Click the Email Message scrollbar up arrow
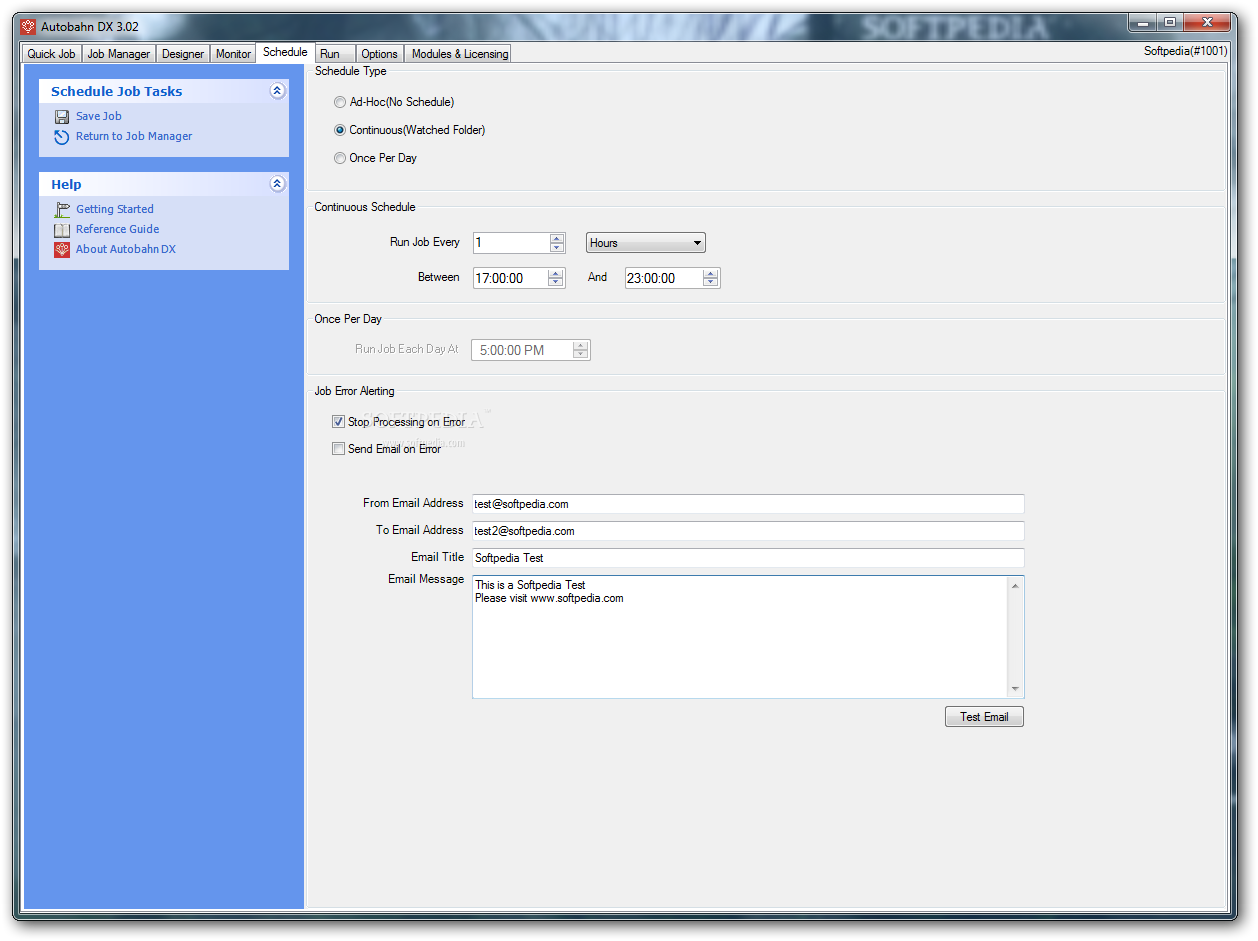The height and width of the screenshot is (941, 1258). [1015, 585]
